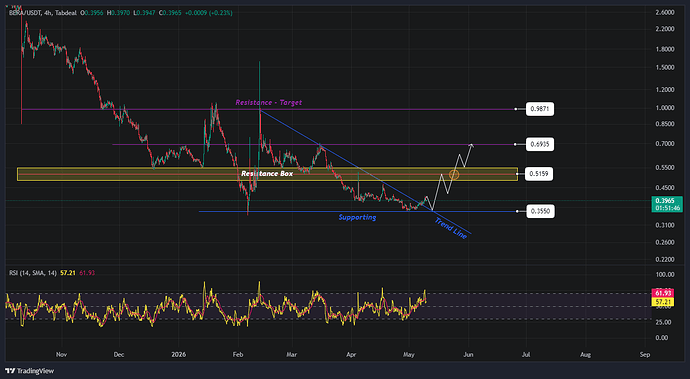Click the pink RSI value tag 61.93
The image size is (690, 379).
[663, 293]
